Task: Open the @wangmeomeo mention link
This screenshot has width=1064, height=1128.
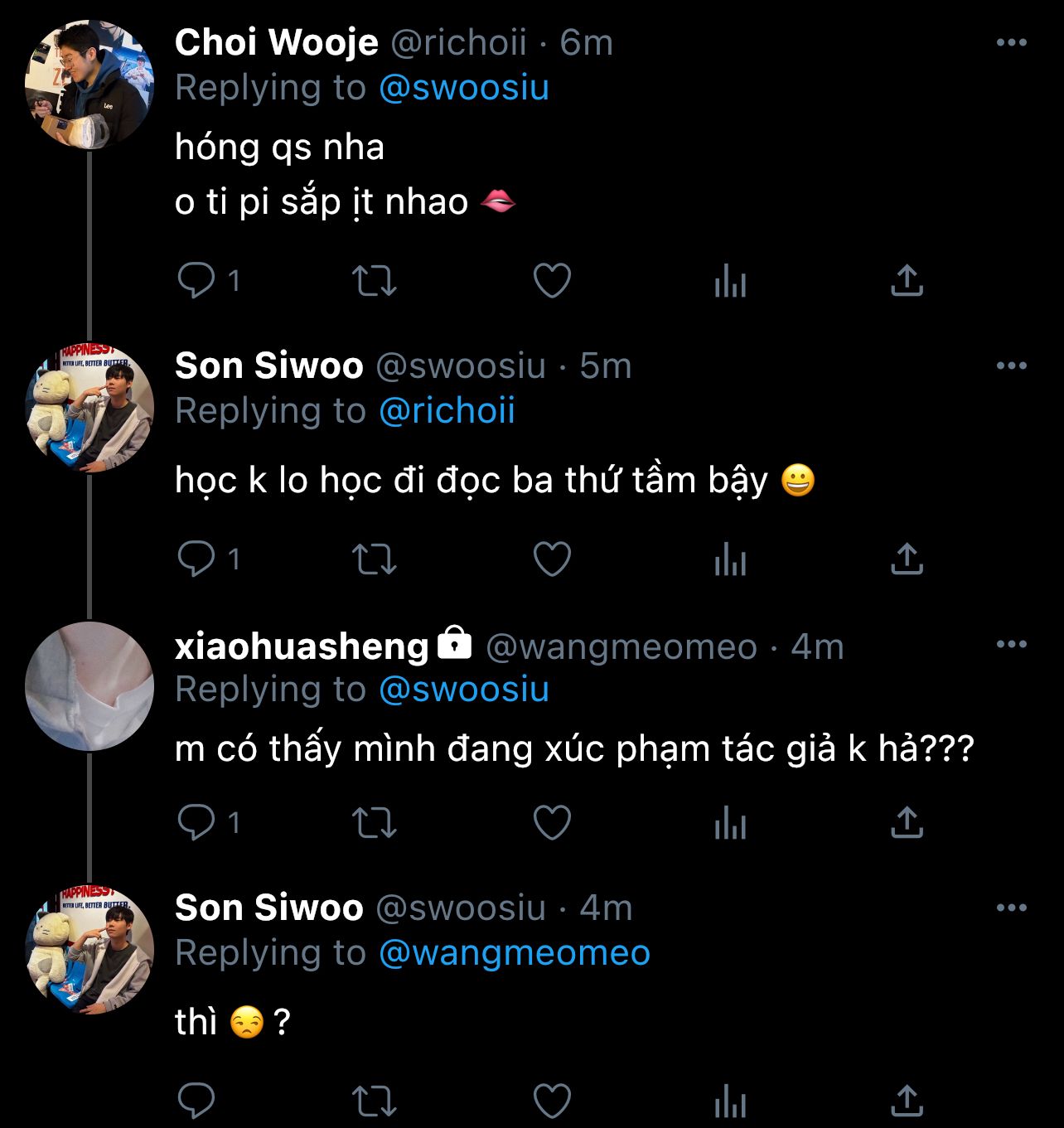Action: [515, 953]
